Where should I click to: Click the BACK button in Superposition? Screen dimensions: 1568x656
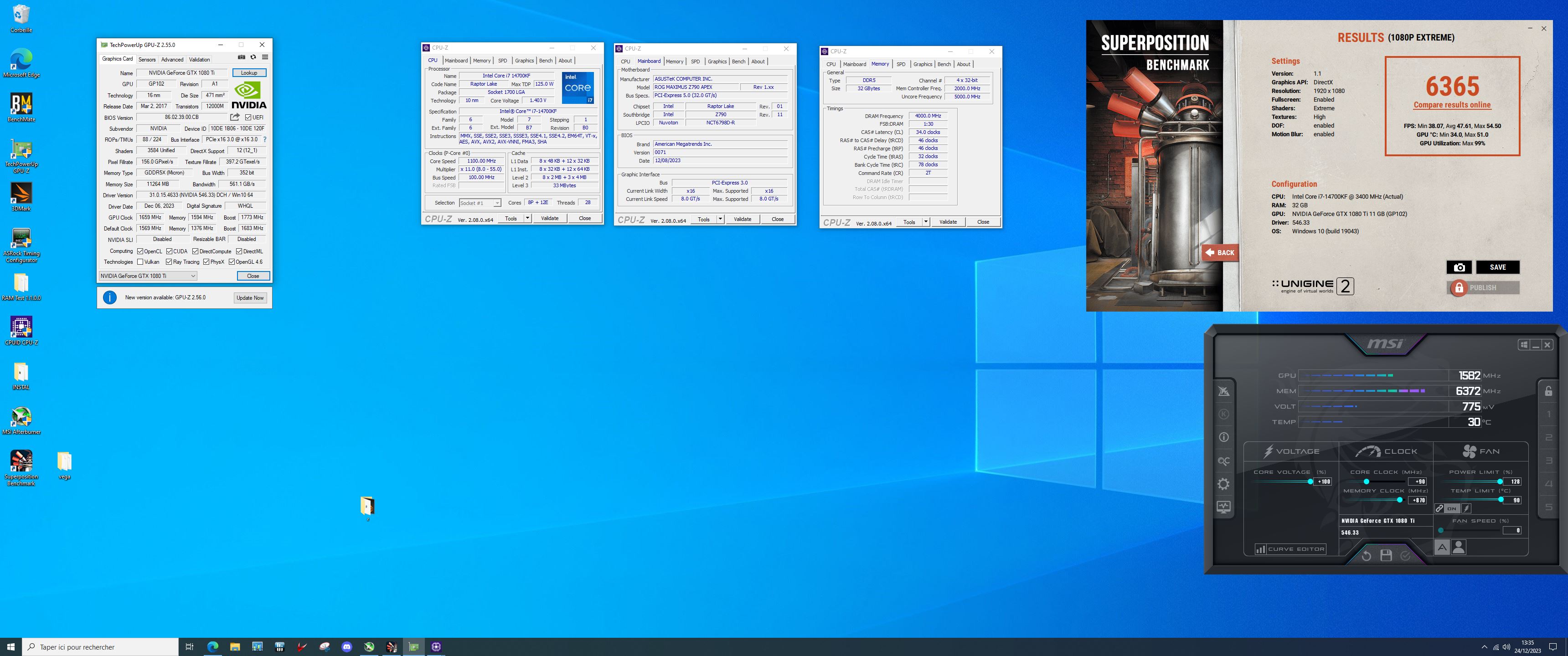click(x=1220, y=252)
